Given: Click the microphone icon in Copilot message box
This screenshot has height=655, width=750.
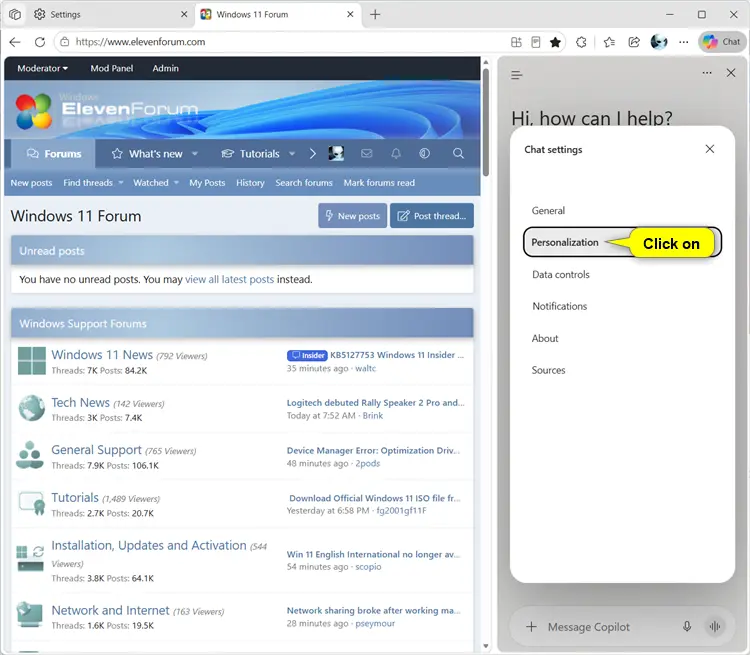Looking at the screenshot, I should 686,626.
